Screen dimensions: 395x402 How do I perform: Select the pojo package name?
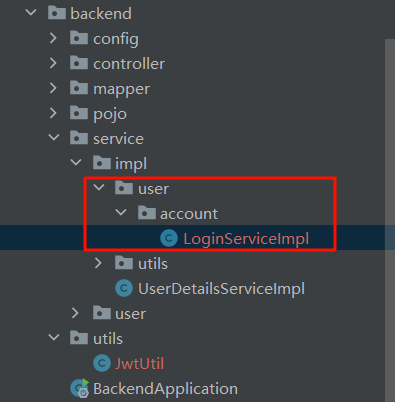pyautogui.click(x=110, y=114)
